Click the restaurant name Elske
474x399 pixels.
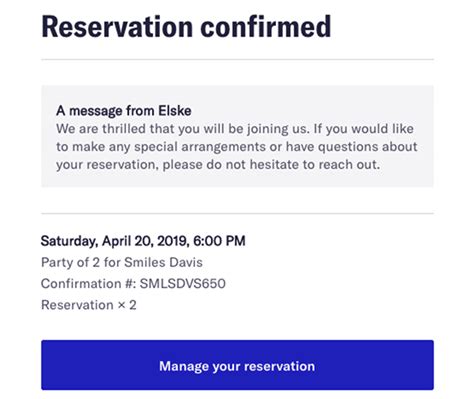tap(175, 111)
